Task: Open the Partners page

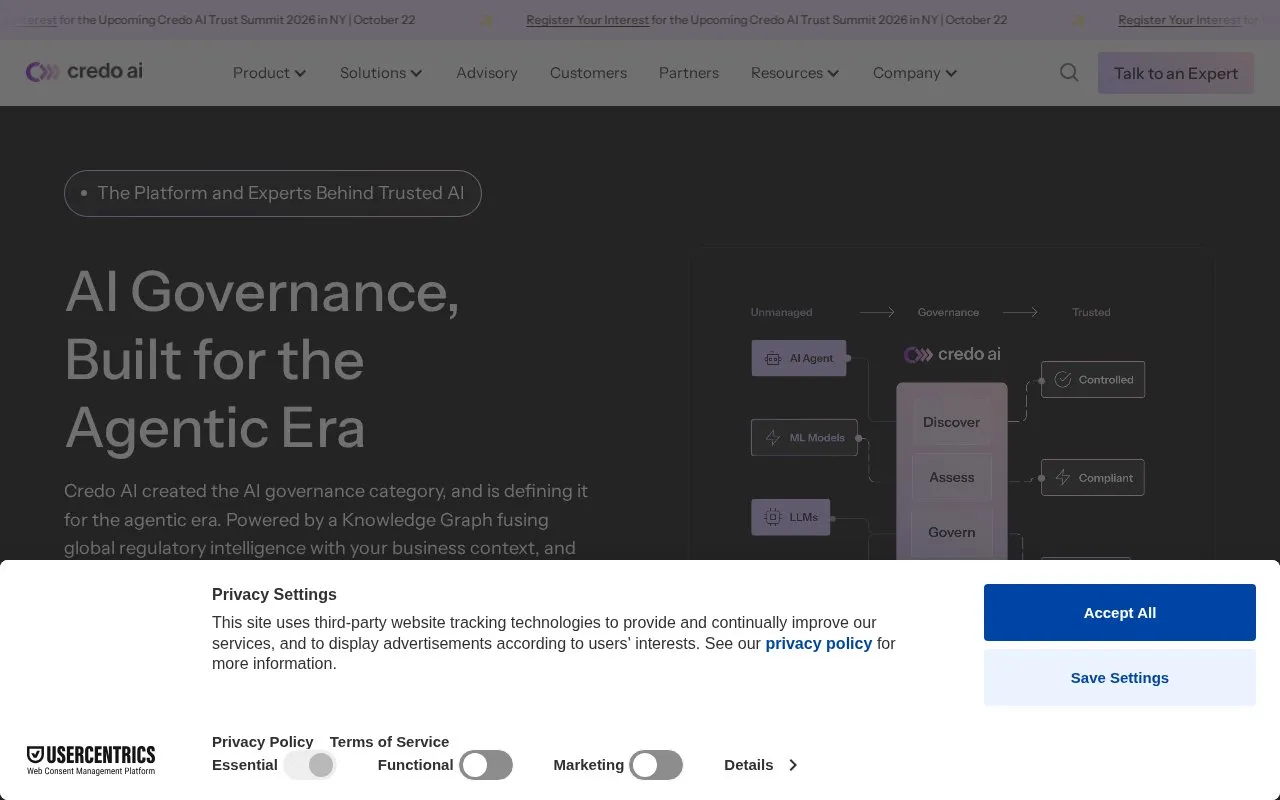Action: pos(689,73)
